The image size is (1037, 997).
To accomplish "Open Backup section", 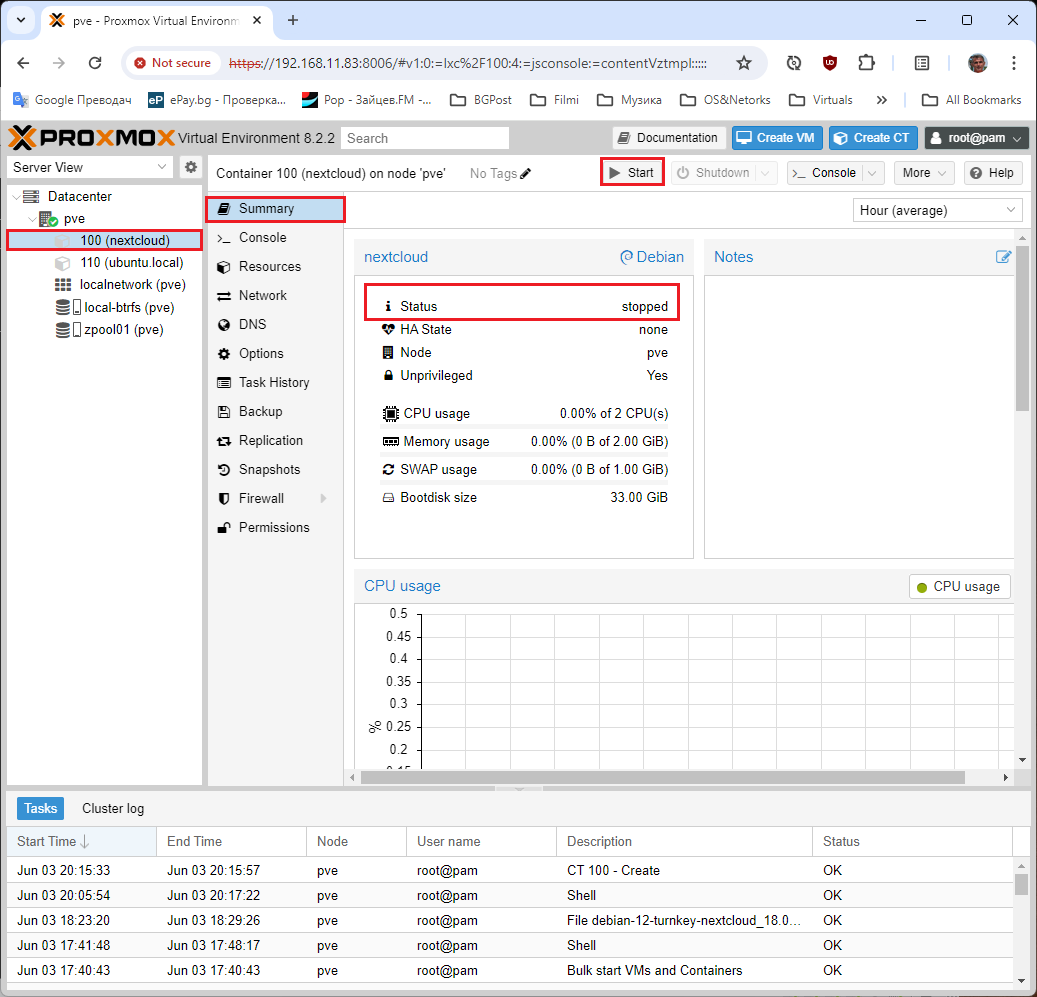I will coord(275,412).
